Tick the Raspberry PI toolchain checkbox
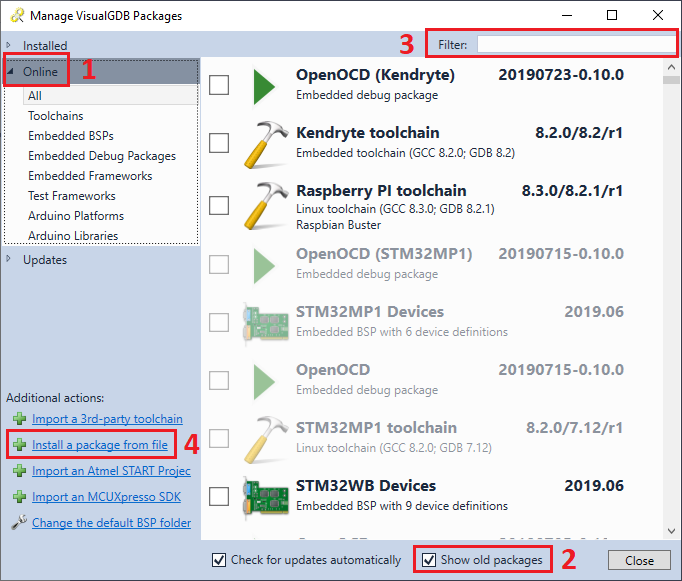Image resolution: width=682 pixels, height=581 pixels. point(219,205)
